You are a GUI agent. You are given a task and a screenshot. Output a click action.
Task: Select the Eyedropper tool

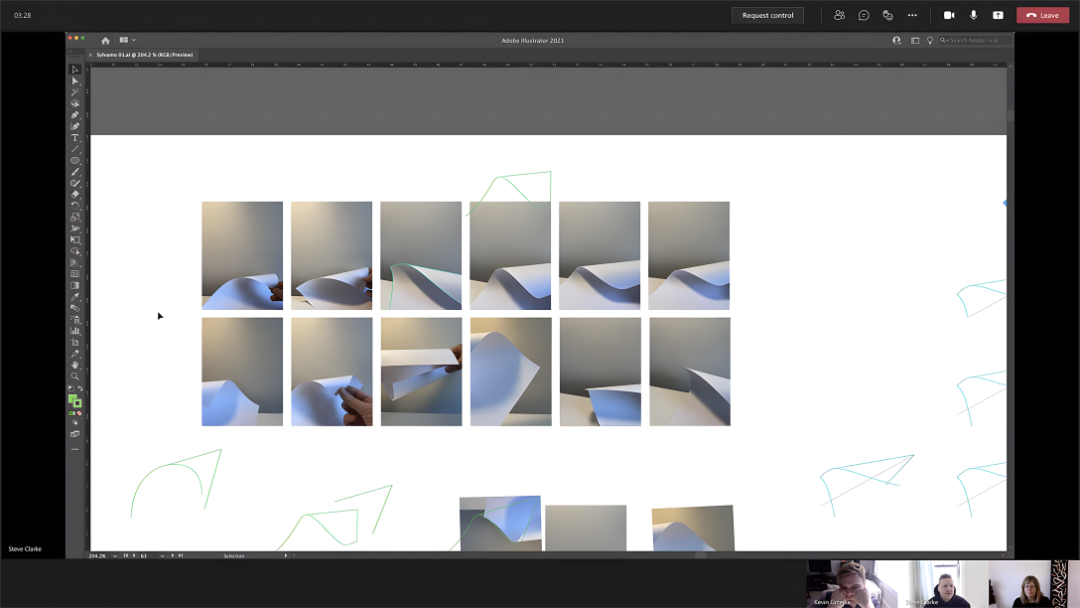pos(75,297)
